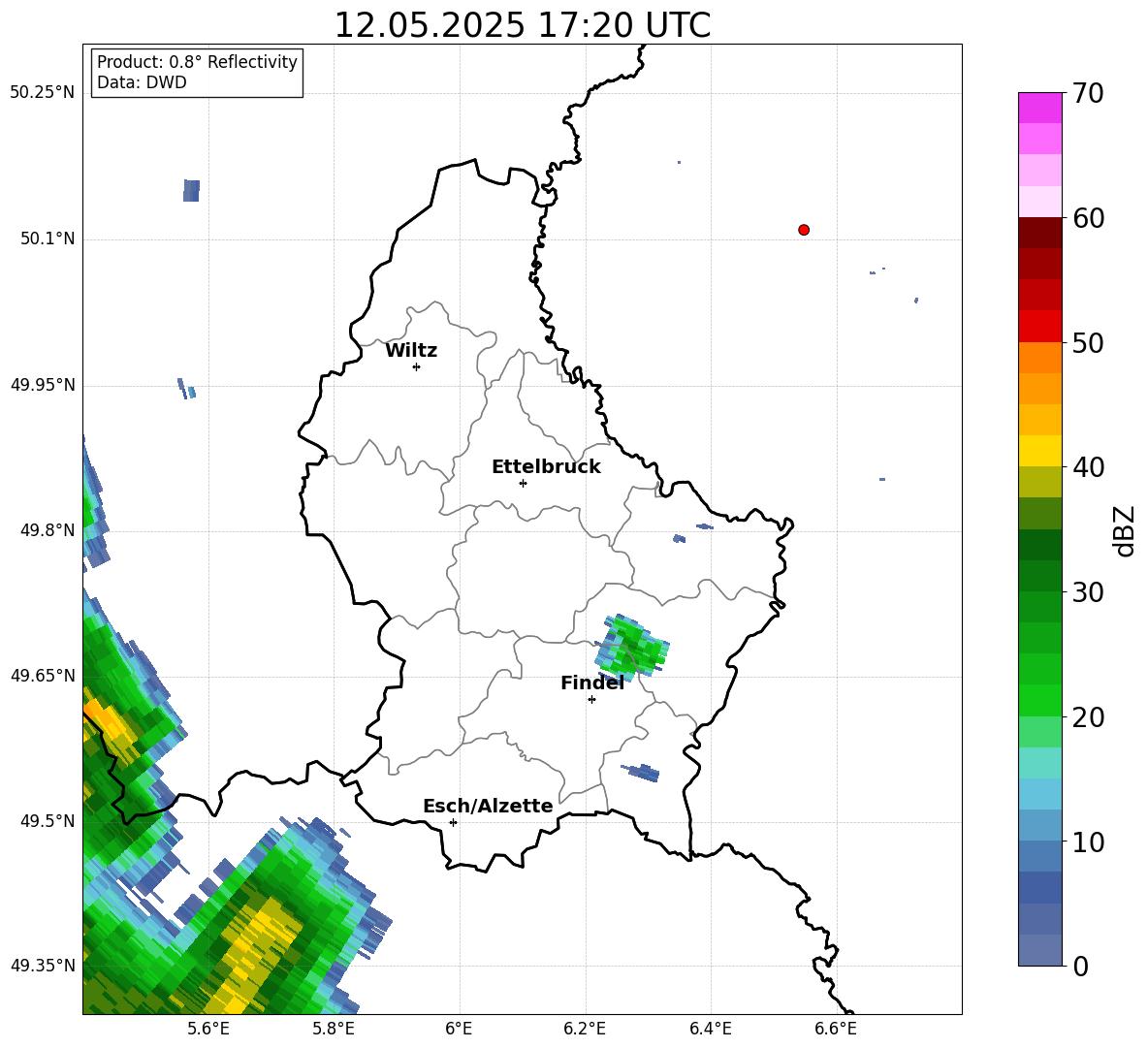Click the Findel city label
Screen dimensions: 1148x1048
(592, 683)
